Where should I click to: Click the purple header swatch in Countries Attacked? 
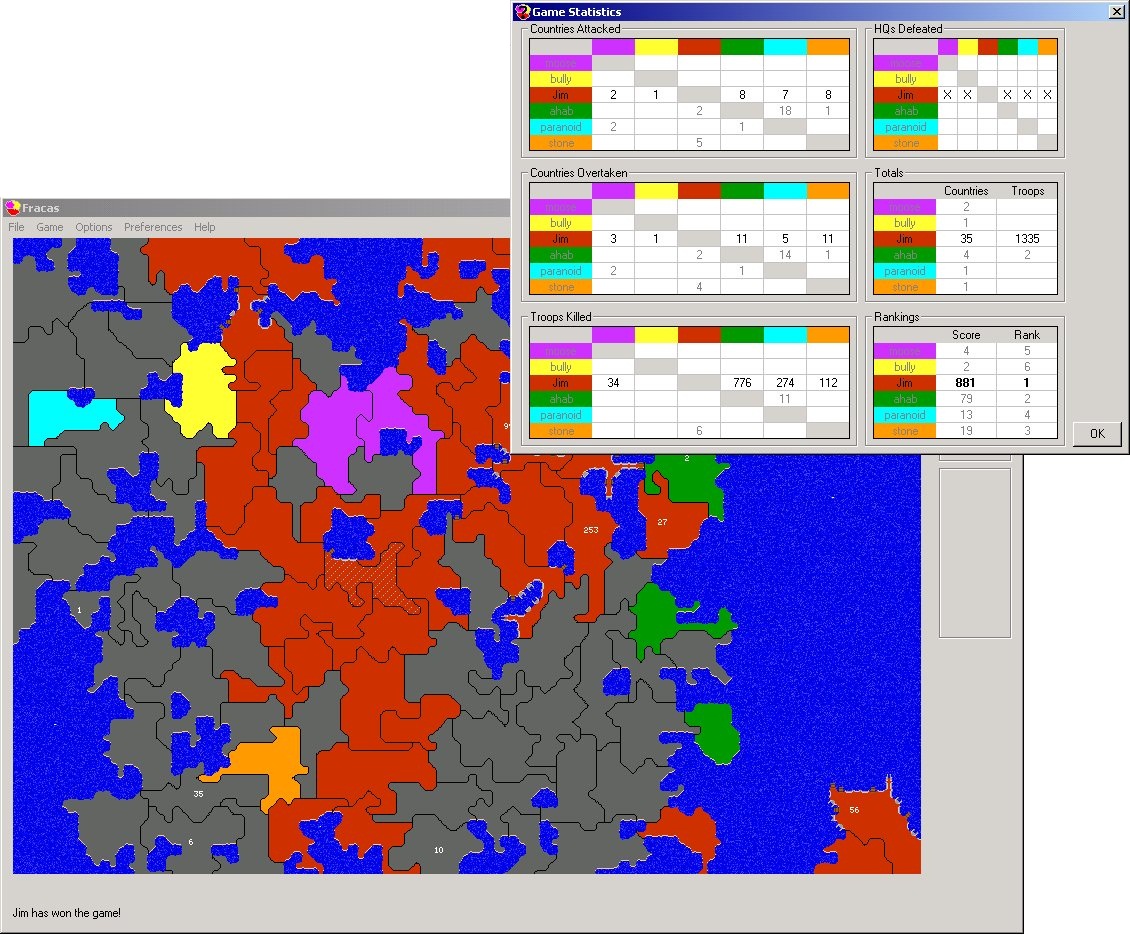613,47
